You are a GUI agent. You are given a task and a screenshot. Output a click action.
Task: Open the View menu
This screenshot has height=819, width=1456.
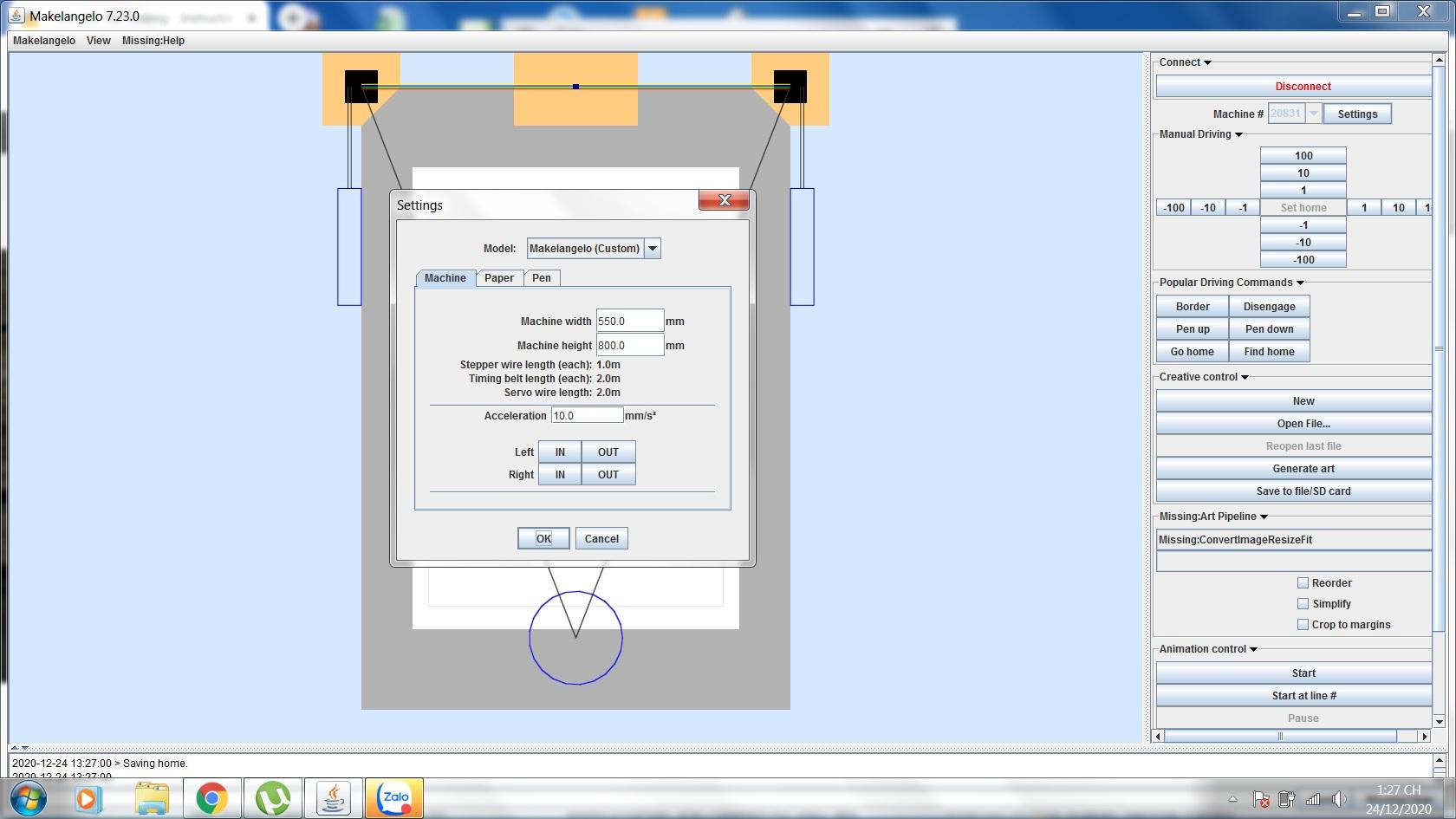(99, 41)
